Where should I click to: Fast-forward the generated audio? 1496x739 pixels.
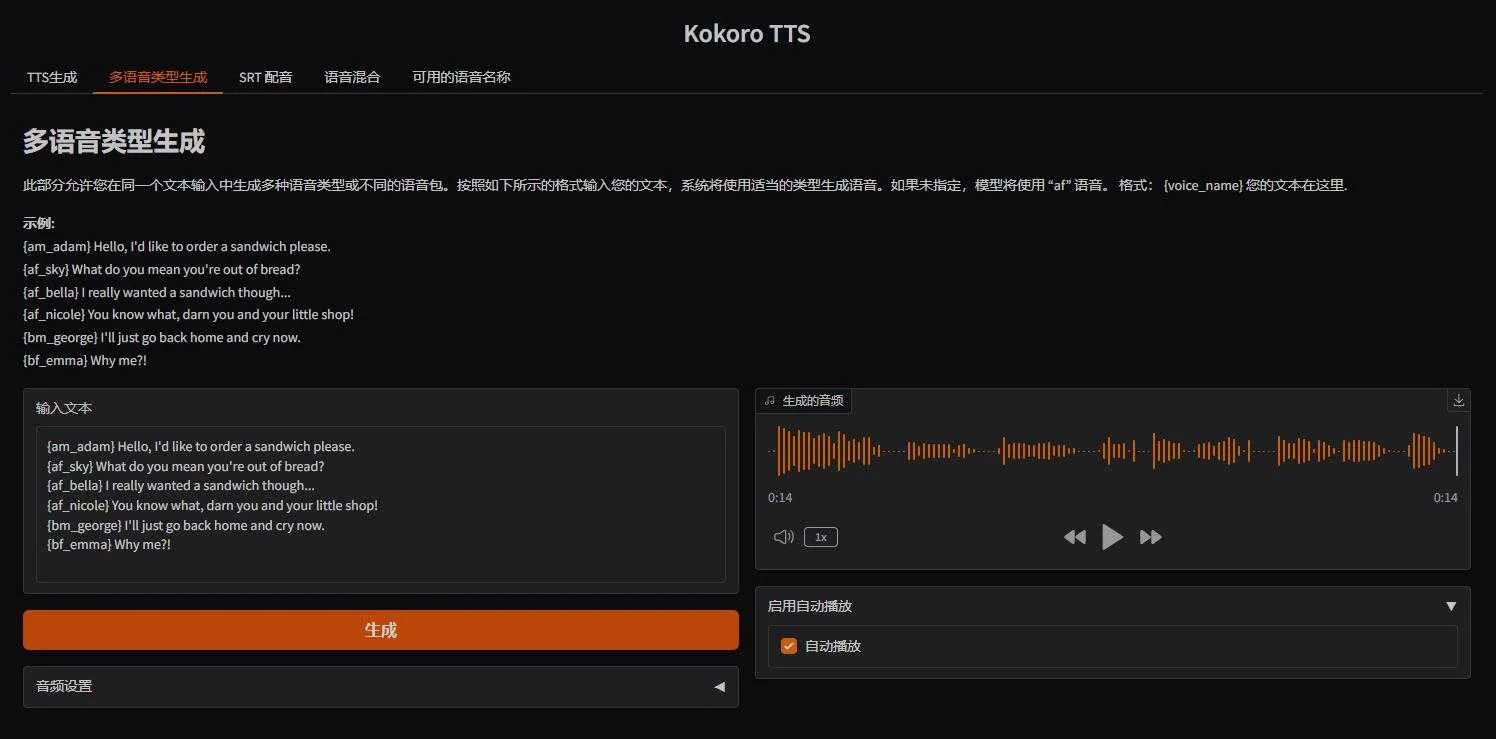pos(1151,537)
